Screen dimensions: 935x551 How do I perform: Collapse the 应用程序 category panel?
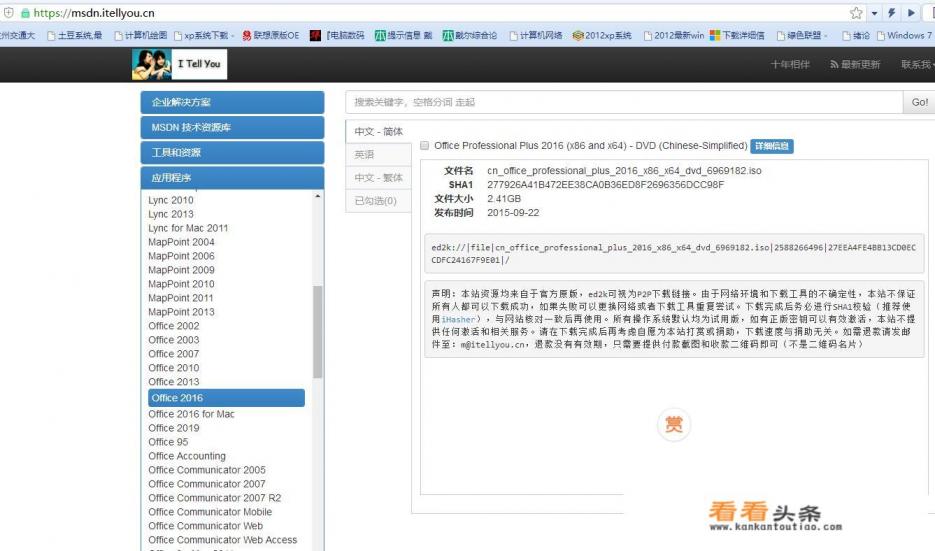coord(232,178)
